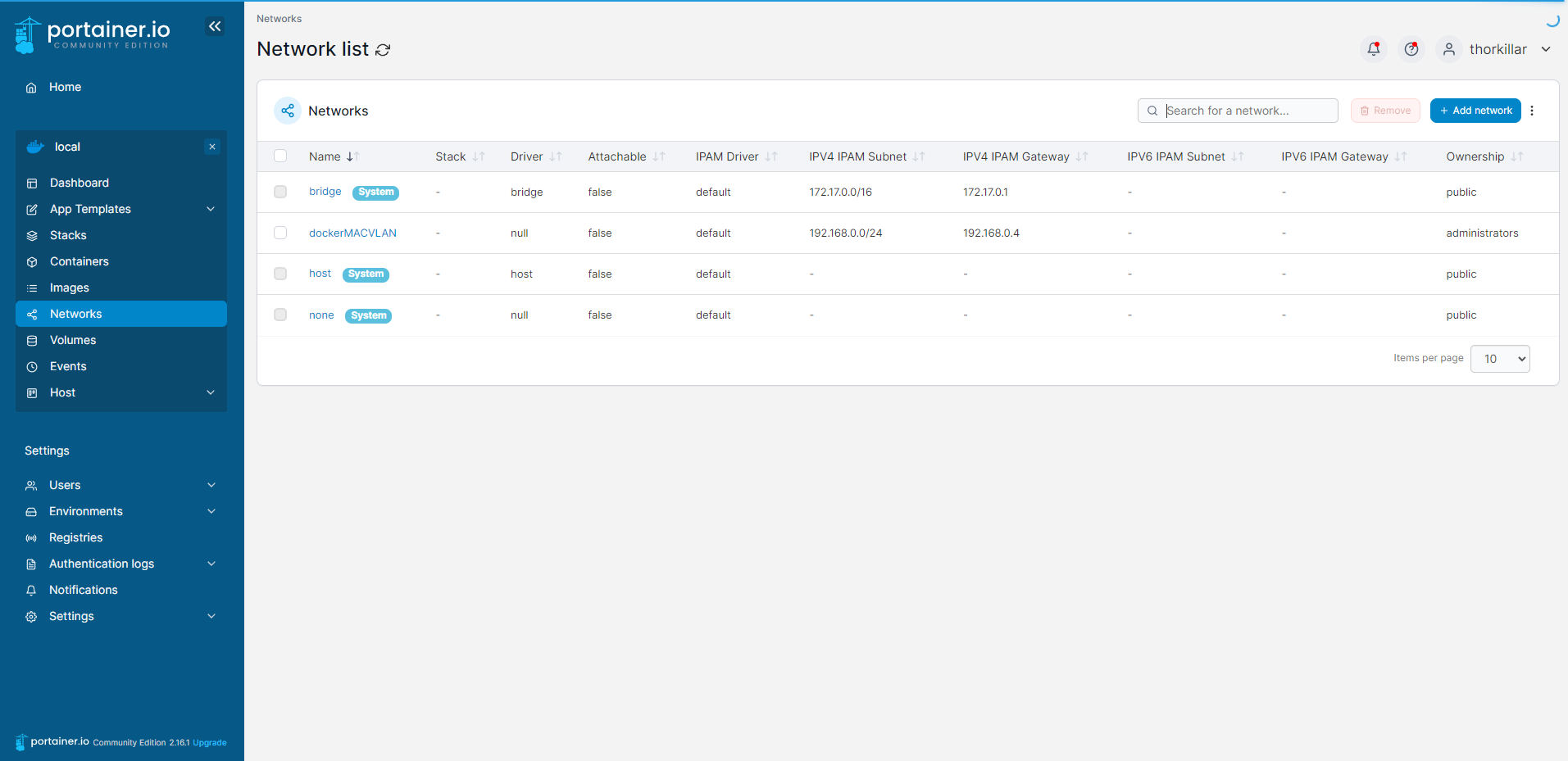The width and height of the screenshot is (1568, 761).
Task: Expand the Users submenu
Action: pos(211,485)
